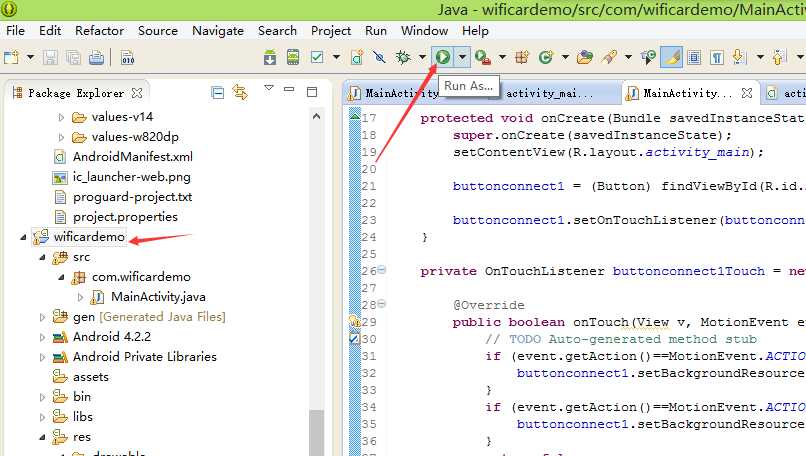The width and height of the screenshot is (806, 456).
Task: Open the Run As dropdown arrow
Action: tap(462, 57)
